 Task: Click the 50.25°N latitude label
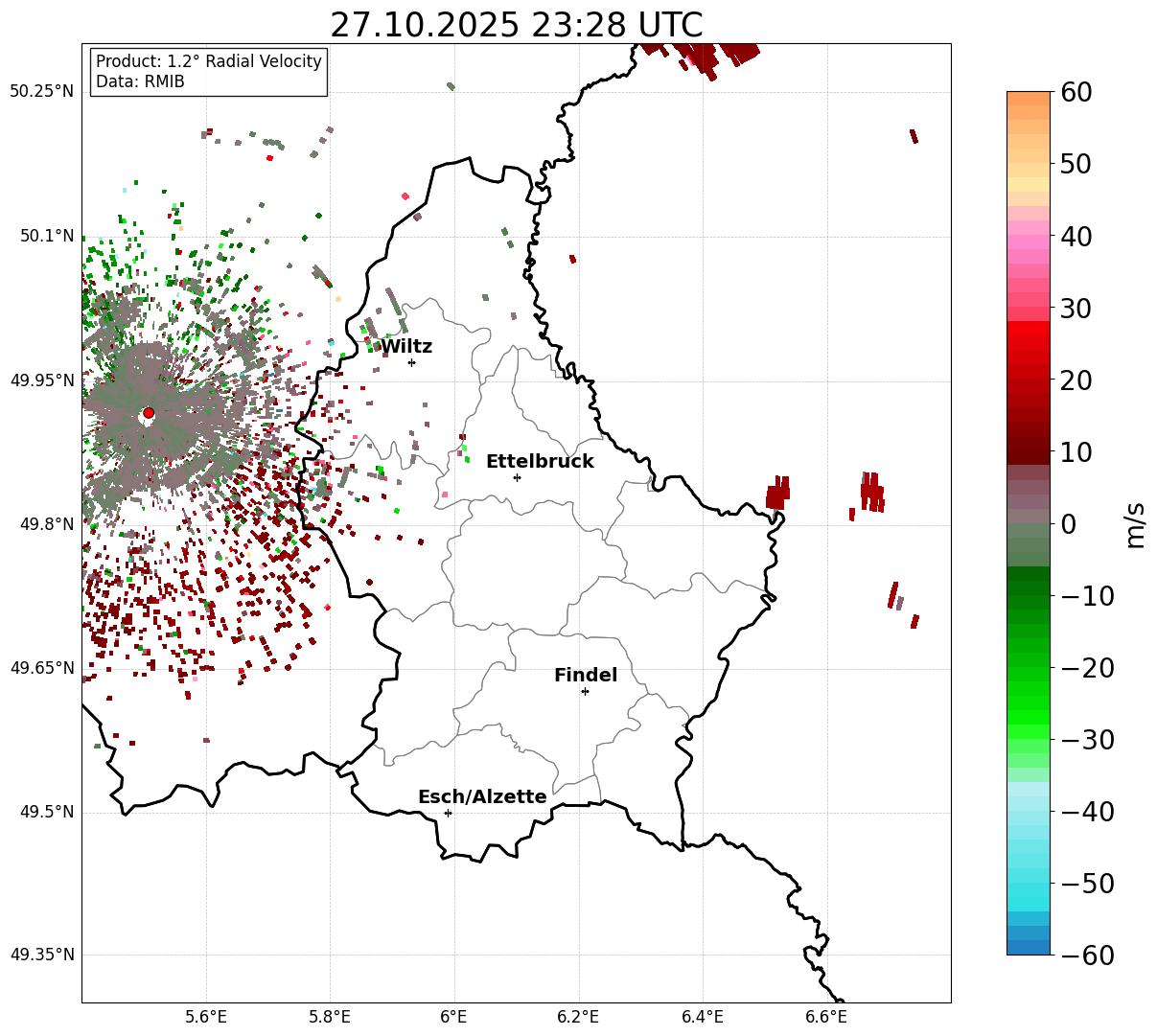[41, 92]
